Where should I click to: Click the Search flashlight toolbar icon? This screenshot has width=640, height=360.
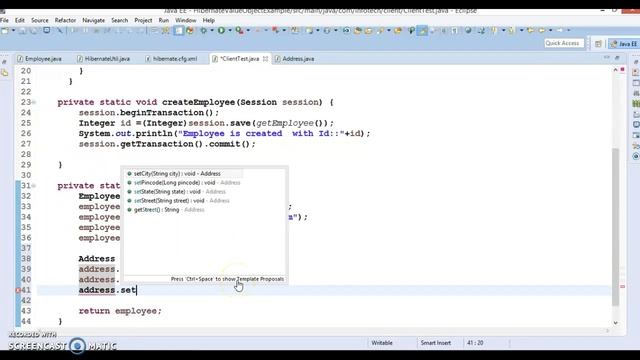point(381,31)
